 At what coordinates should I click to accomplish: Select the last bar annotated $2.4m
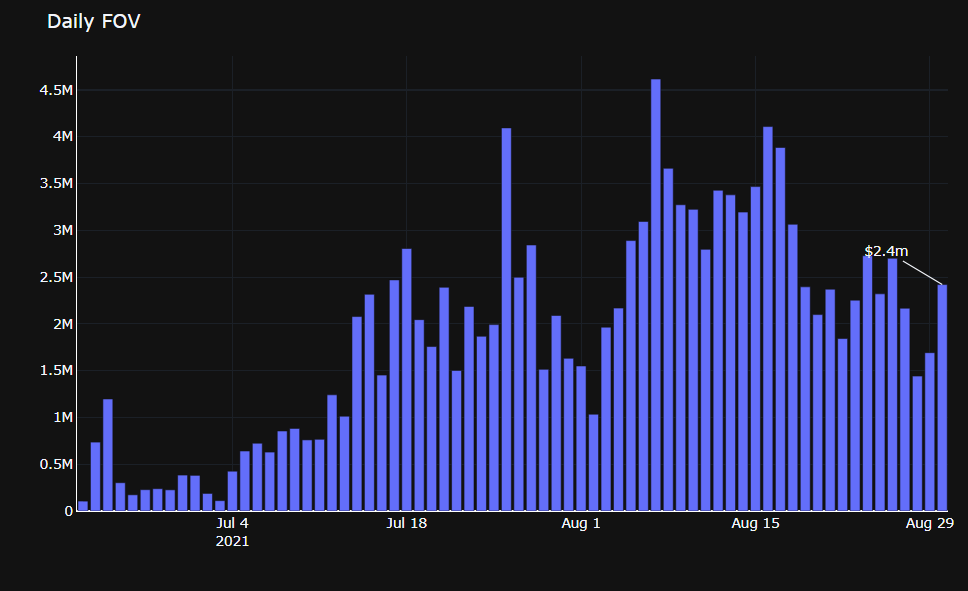tap(942, 398)
